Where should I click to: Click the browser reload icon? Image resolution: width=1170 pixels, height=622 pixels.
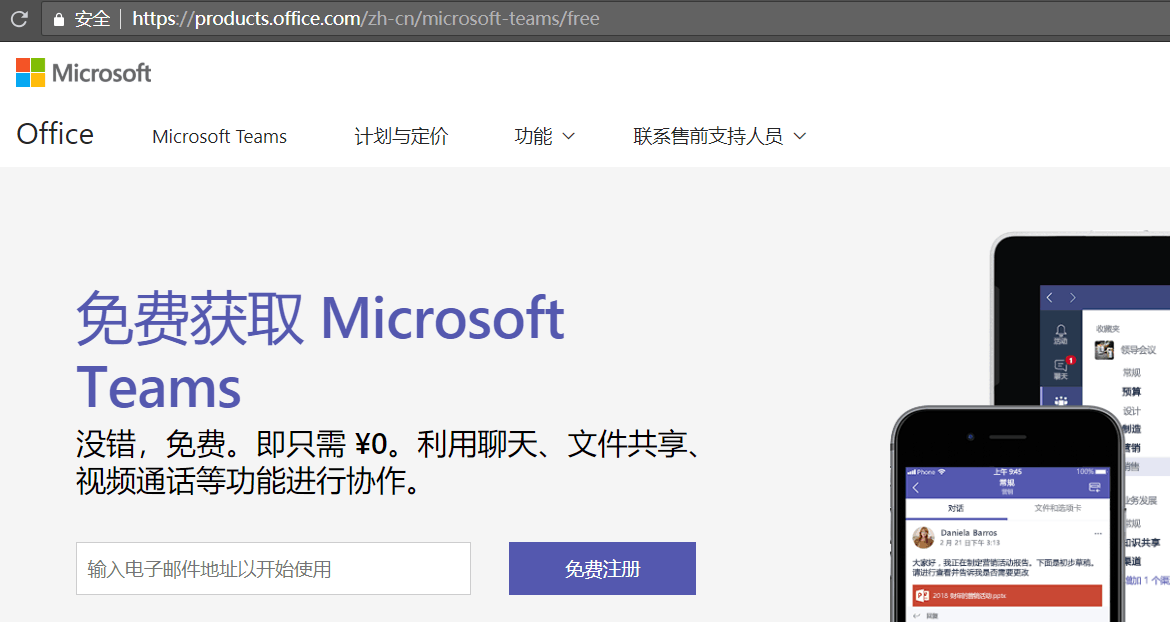19,19
